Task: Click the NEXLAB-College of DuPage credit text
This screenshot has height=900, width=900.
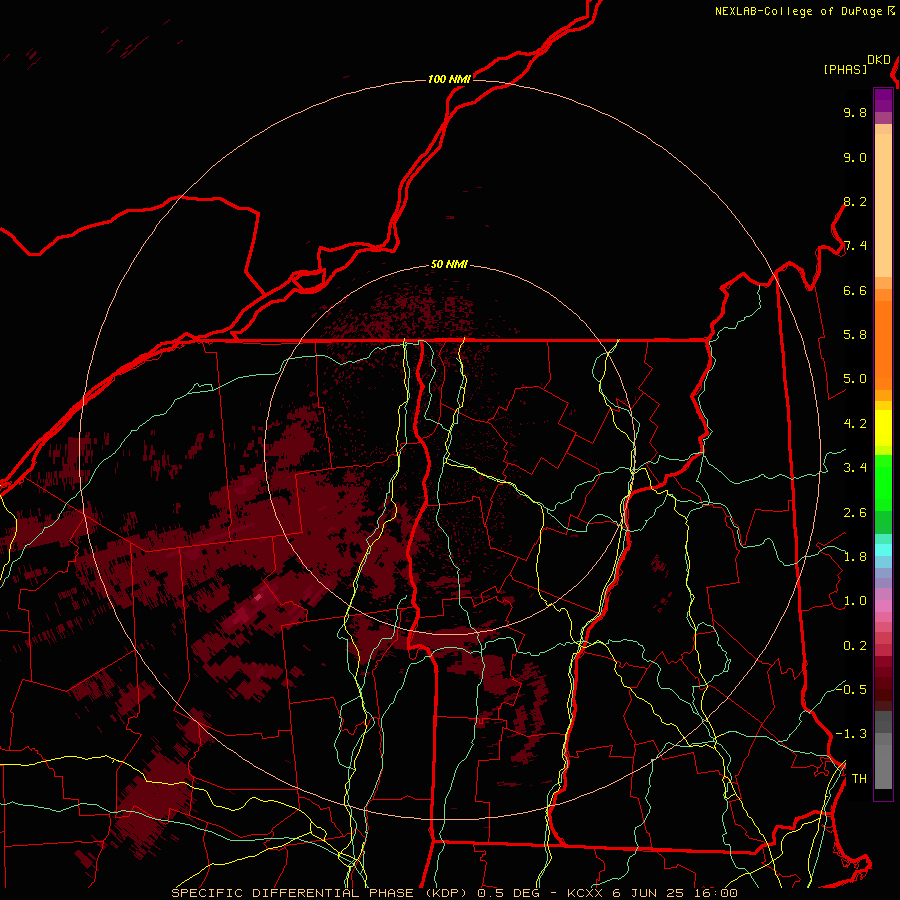Action: point(799,11)
